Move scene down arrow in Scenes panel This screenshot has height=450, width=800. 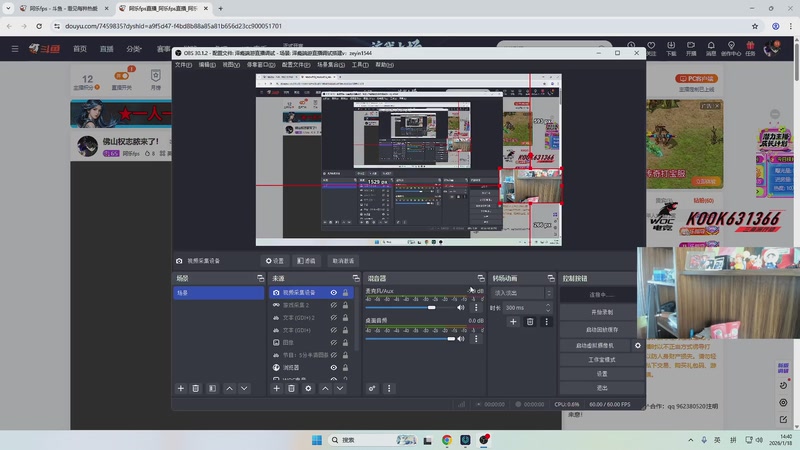[244, 388]
